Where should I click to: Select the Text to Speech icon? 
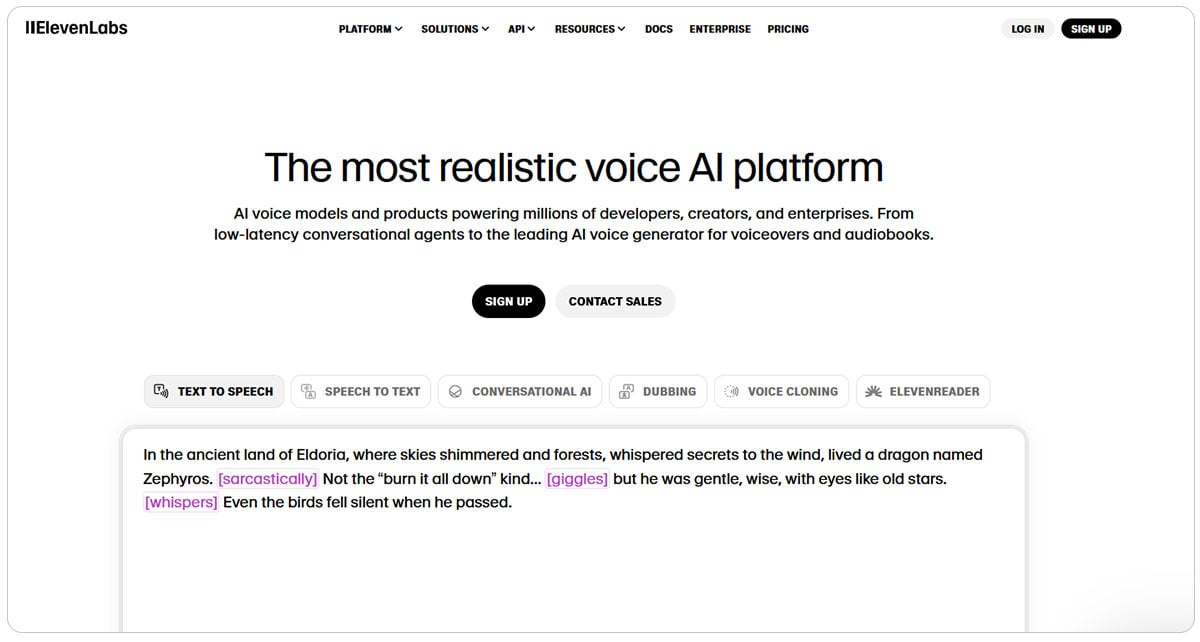(x=161, y=391)
